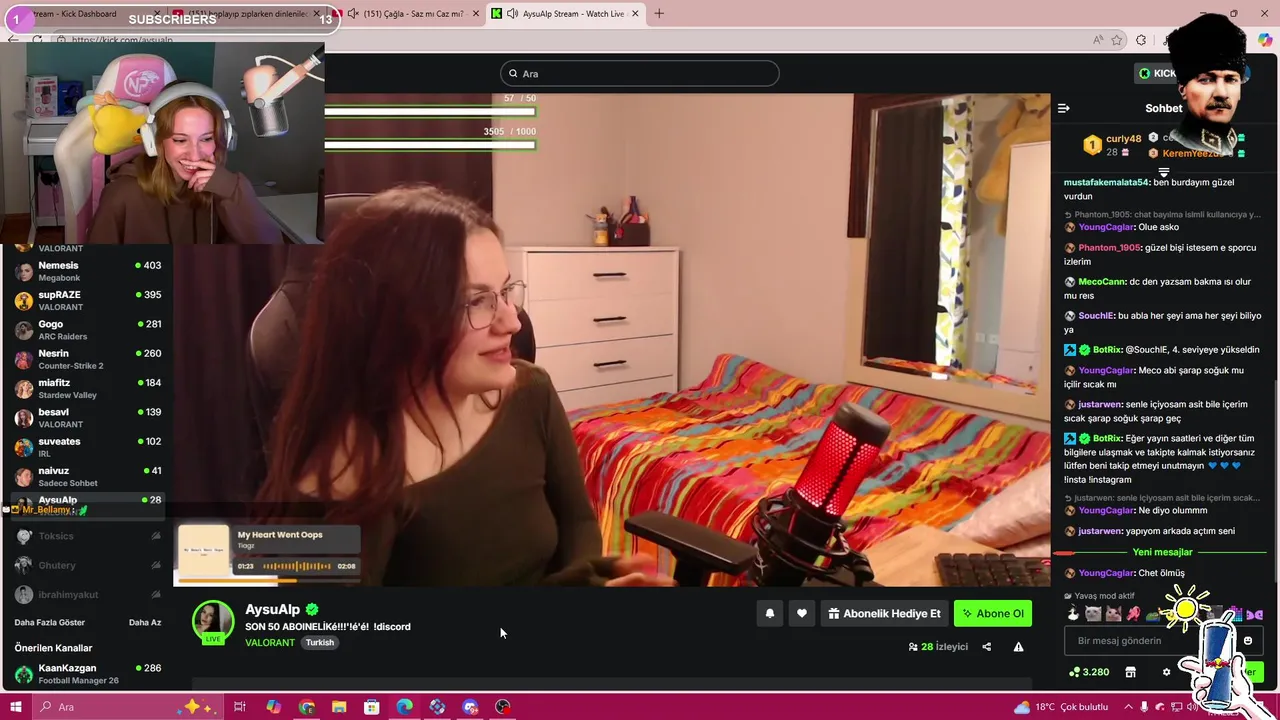Screen dimensions: 1280x720
Task: Open a new browser tab
Action: click(x=659, y=14)
